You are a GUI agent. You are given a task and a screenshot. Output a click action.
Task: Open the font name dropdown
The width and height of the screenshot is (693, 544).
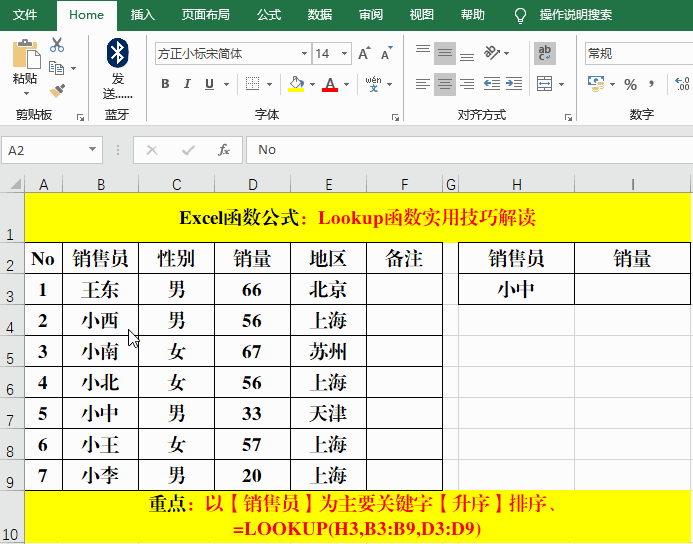pyautogui.click(x=305, y=54)
